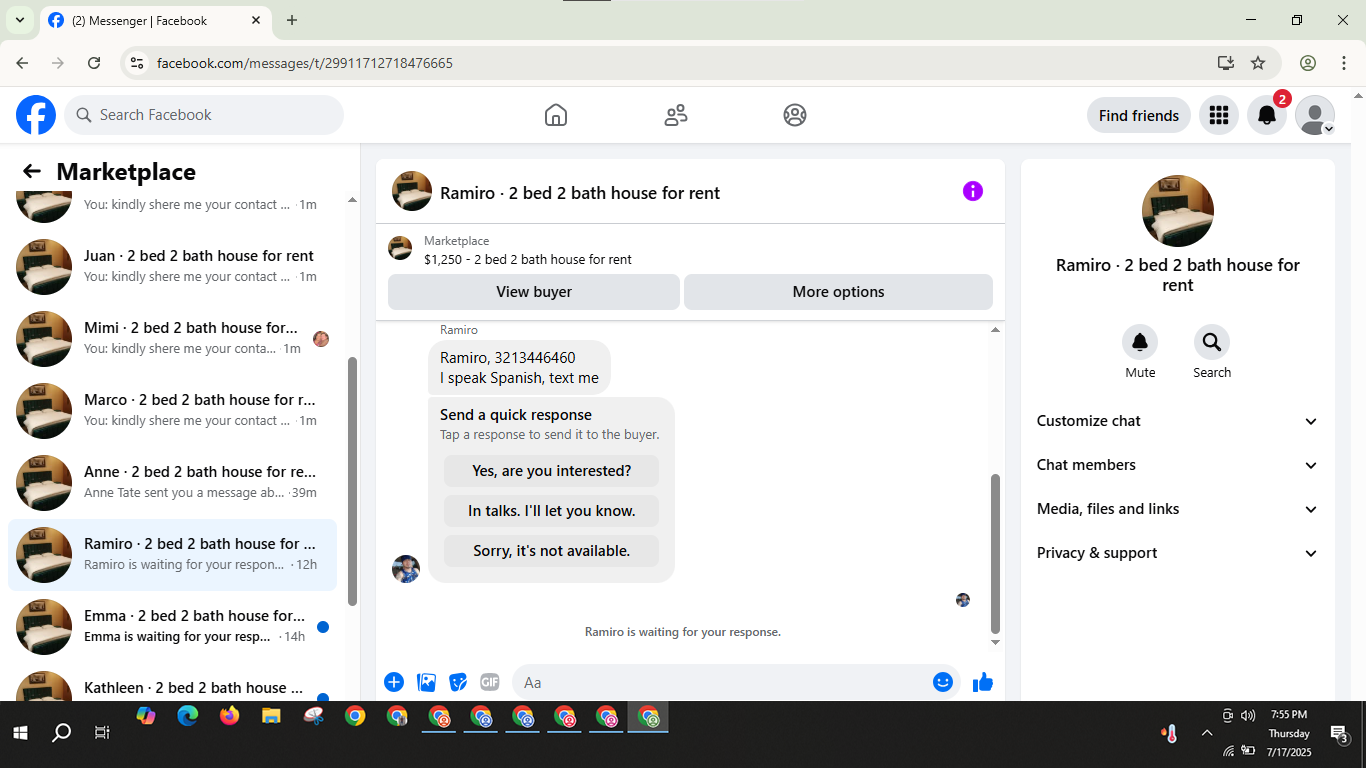Click the browser address bar URL
Image resolution: width=1366 pixels, height=768 pixels.
305,63
